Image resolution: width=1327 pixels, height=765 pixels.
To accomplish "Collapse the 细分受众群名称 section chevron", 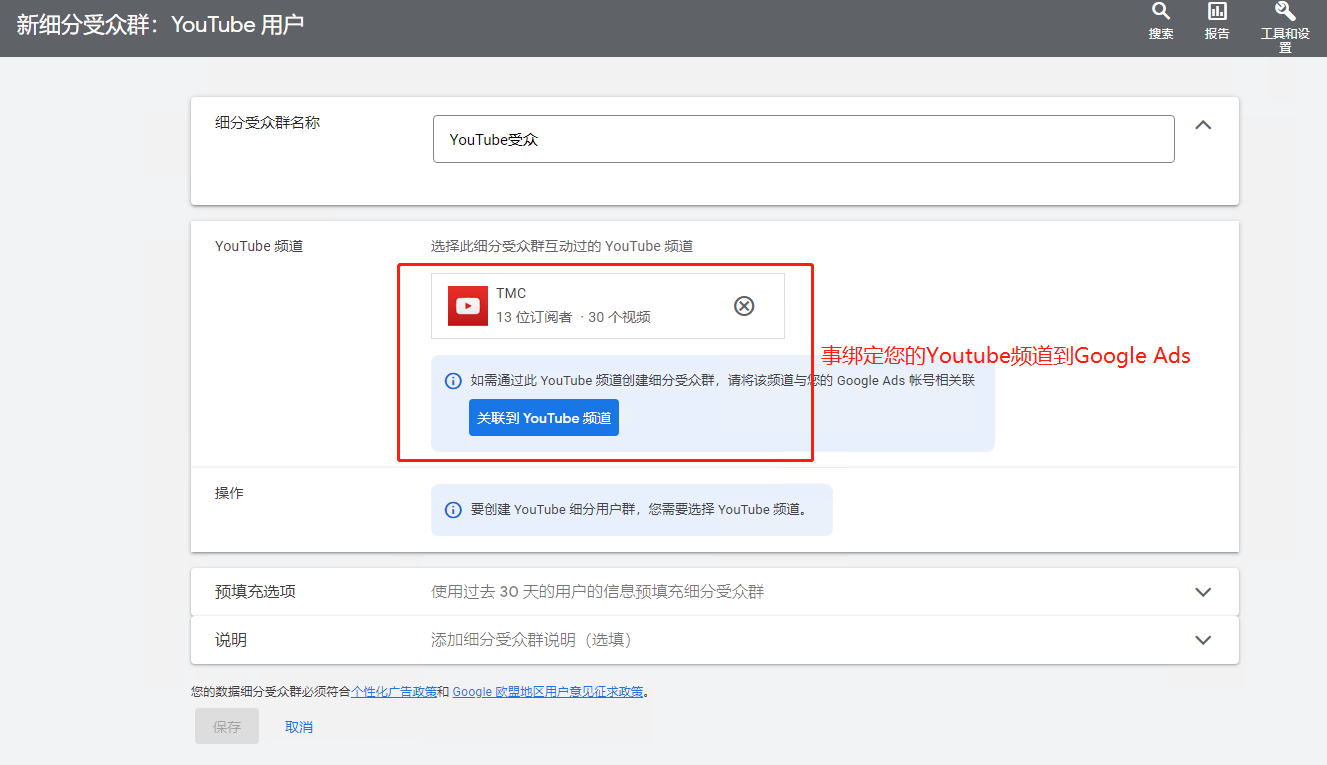I will coord(1203,126).
